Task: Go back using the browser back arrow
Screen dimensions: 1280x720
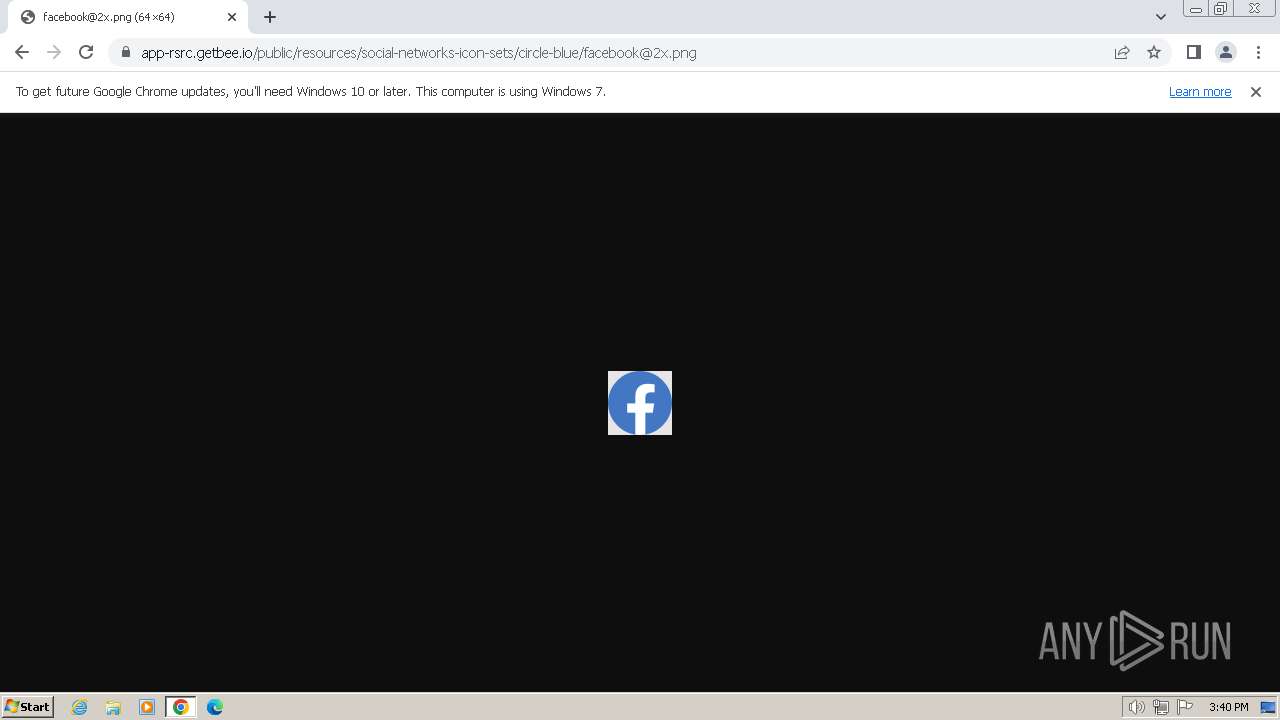Action: point(22,52)
